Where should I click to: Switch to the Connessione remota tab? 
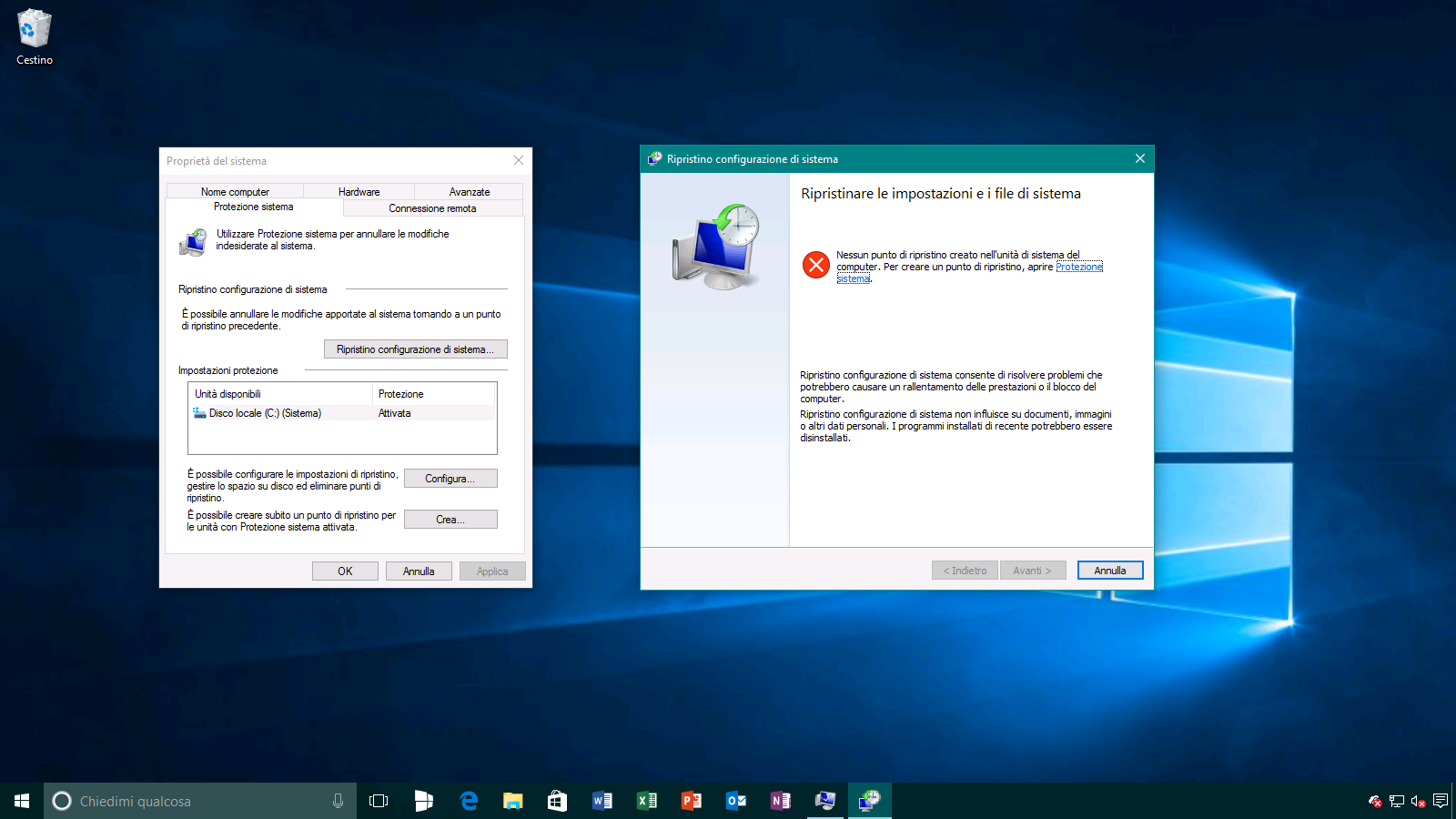432,208
